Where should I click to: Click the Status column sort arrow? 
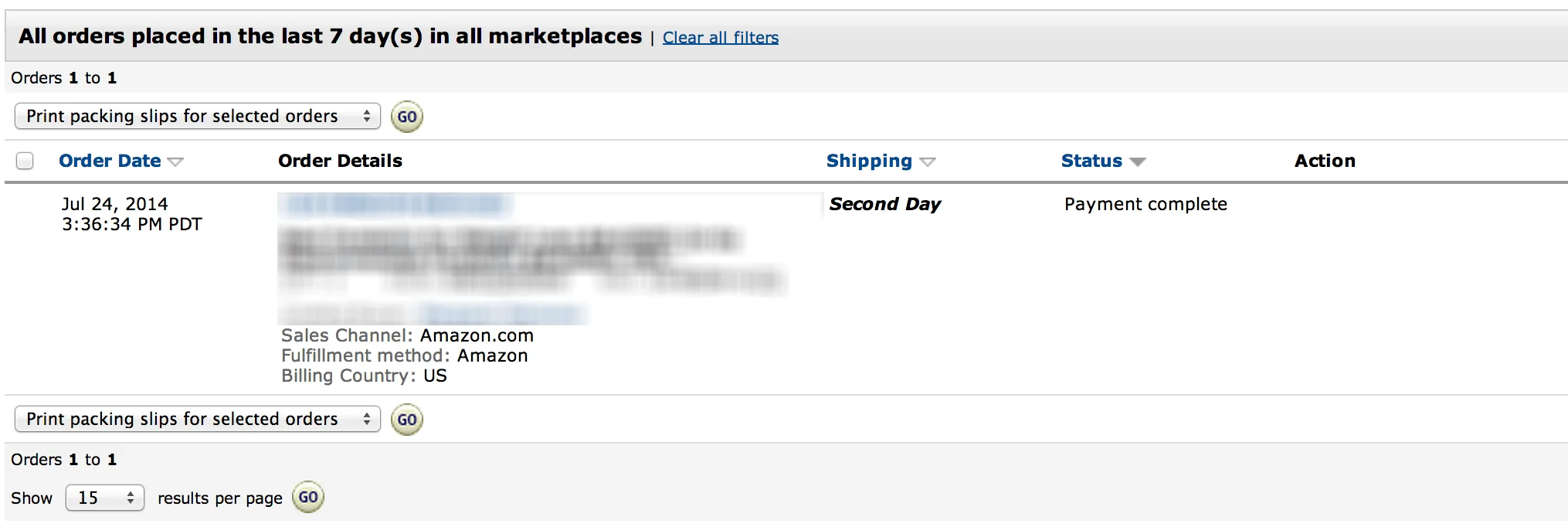(1137, 162)
